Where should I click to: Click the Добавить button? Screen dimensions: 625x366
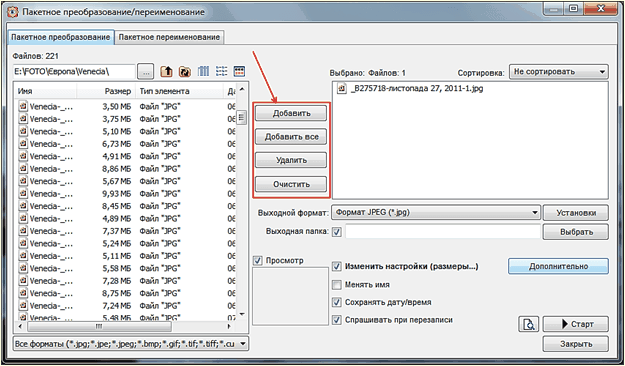(x=291, y=113)
